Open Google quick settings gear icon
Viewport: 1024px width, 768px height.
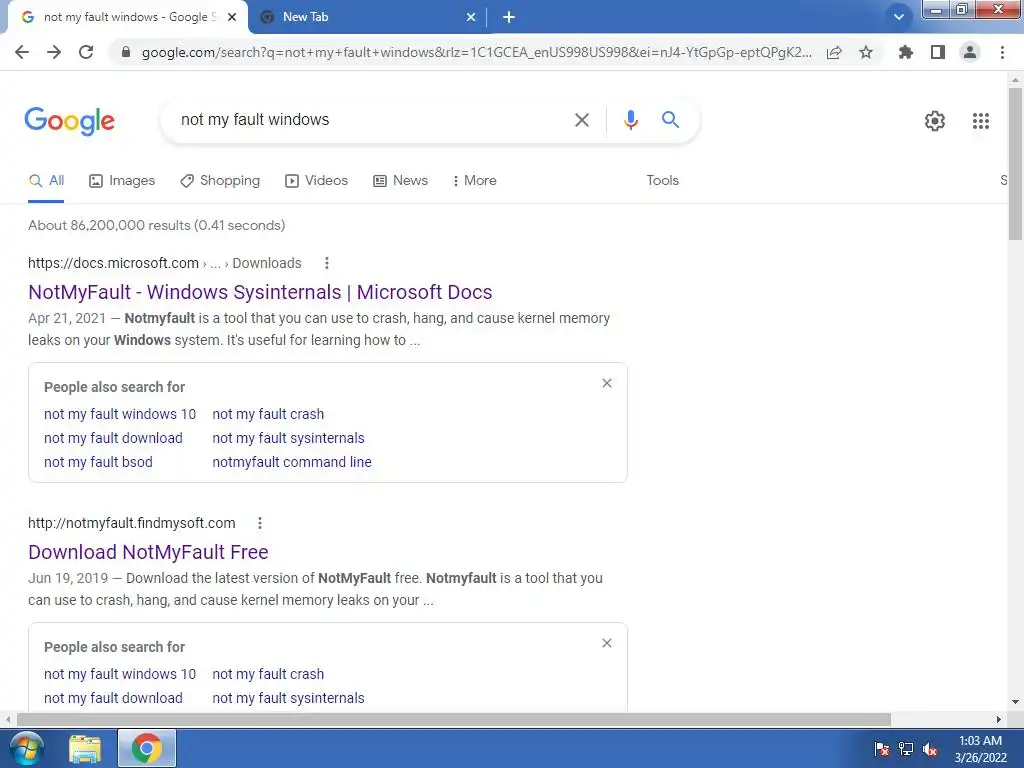pyautogui.click(x=935, y=121)
